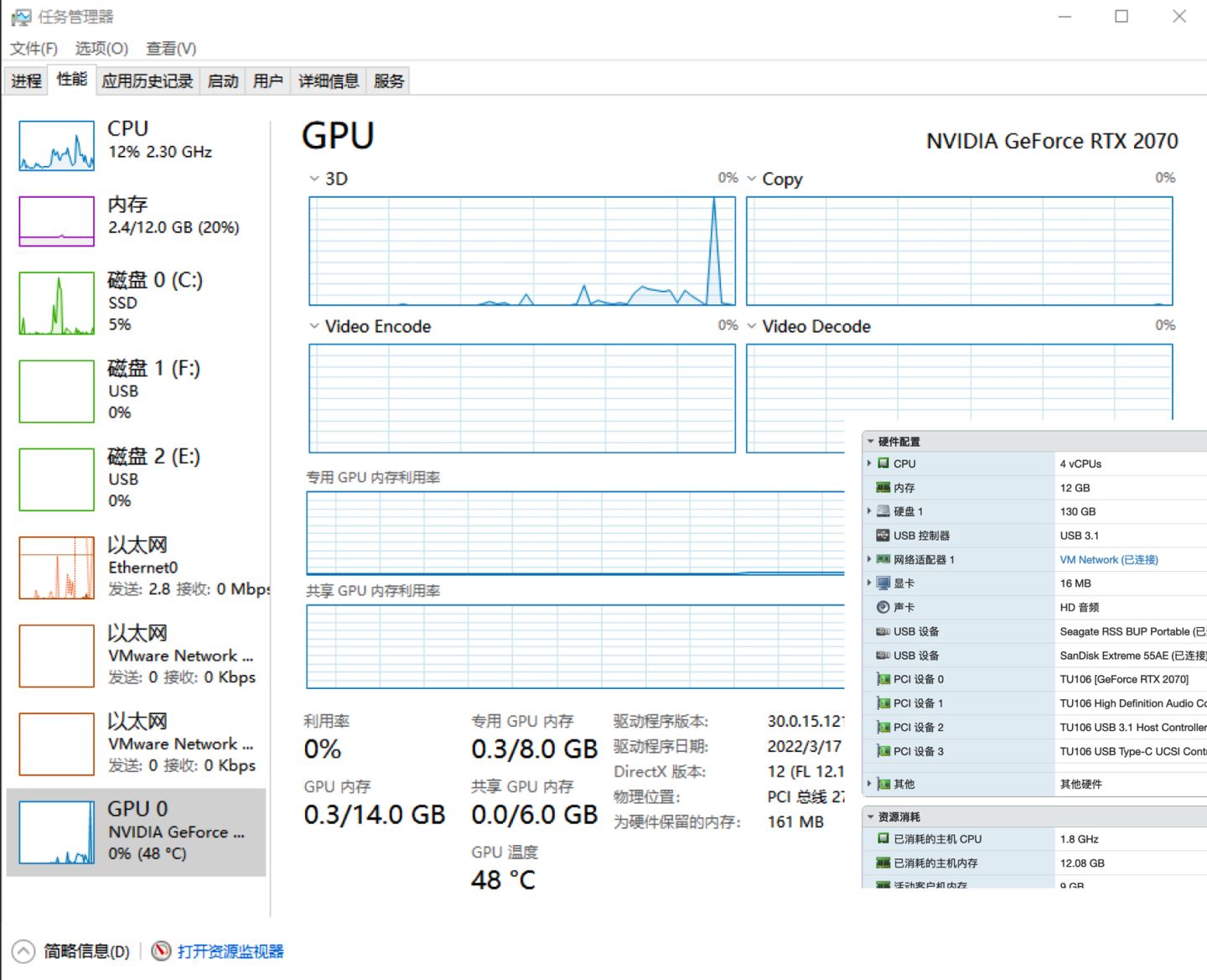Click the 硬盘 1 disk icon
This screenshot has width=1207, height=980.
tap(883, 511)
